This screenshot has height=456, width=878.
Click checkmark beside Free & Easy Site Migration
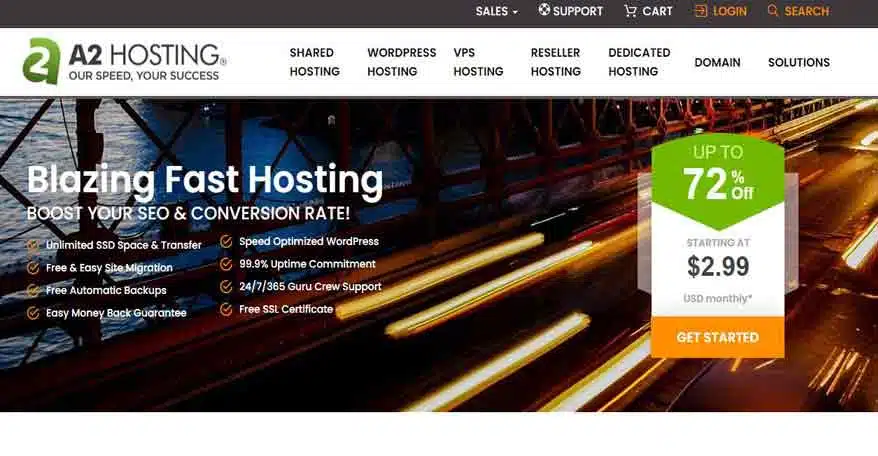pyautogui.click(x=33, y=268)
